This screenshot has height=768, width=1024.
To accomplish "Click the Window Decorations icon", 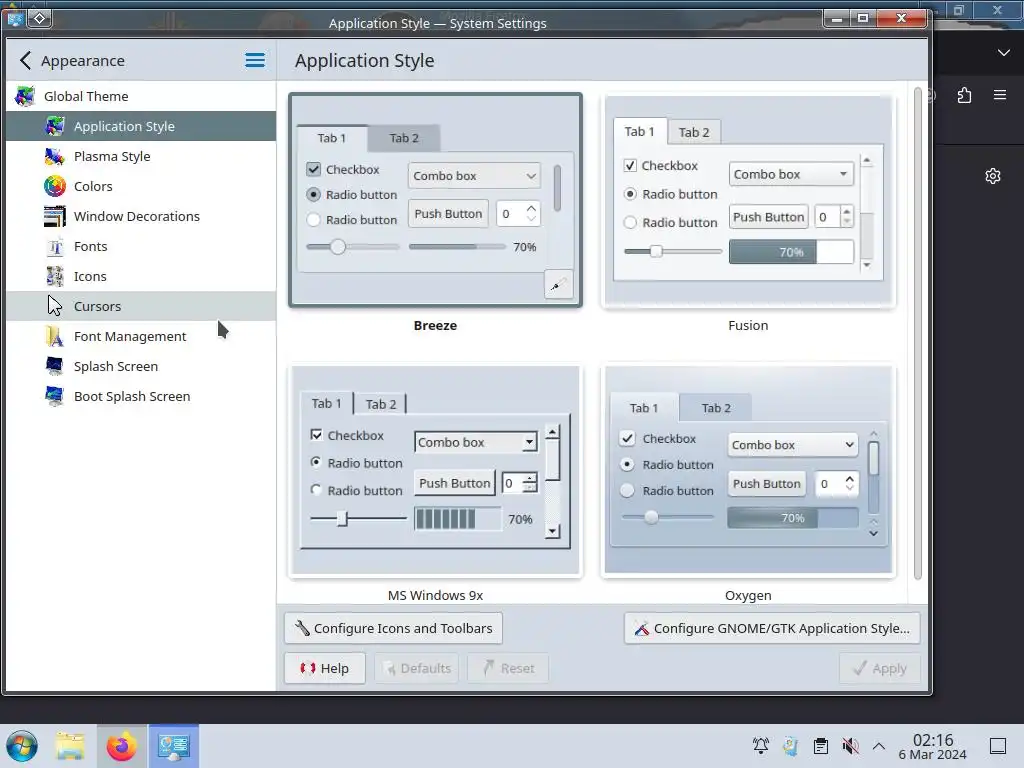I will click(55, 216).
